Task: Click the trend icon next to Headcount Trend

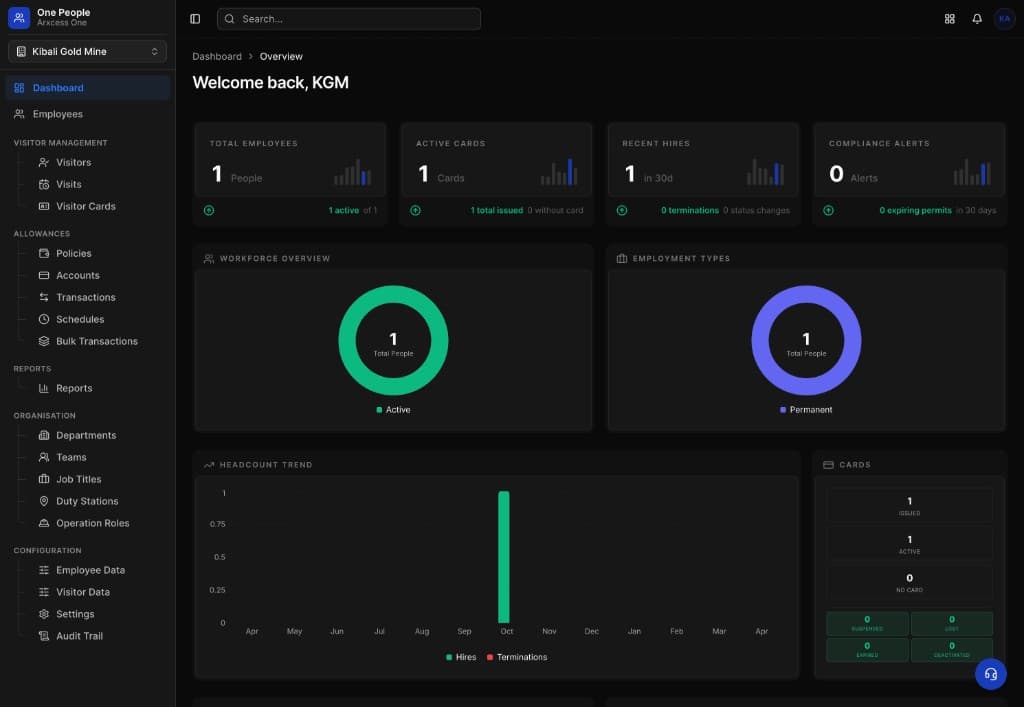Action: (208, 464)
